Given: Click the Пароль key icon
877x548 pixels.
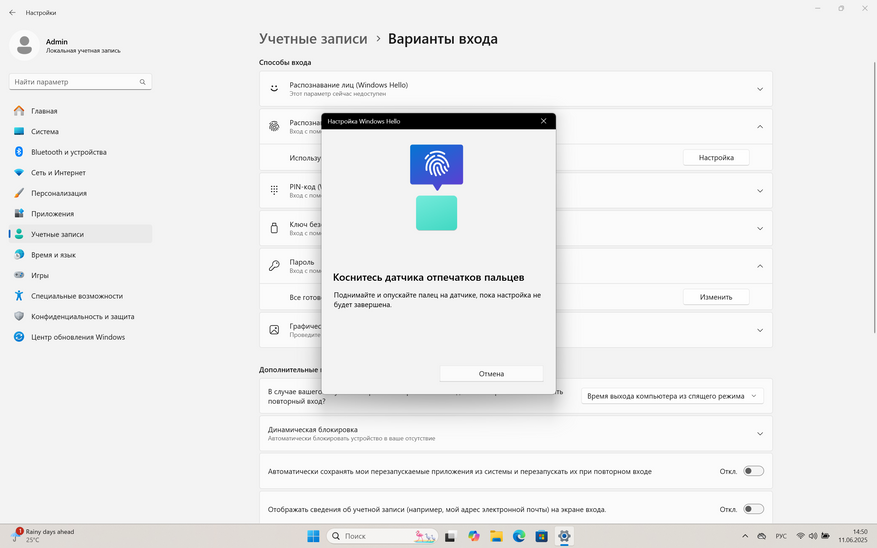Looking at the screenshot, I should click(x=274, y=266).
